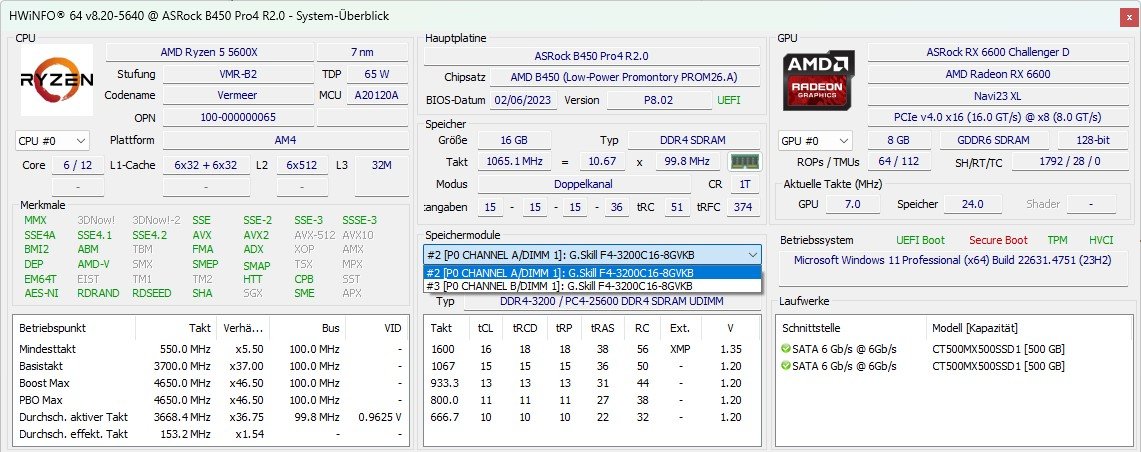
Task: Click the memory module chip icon
Action: (x=744, y=162)
